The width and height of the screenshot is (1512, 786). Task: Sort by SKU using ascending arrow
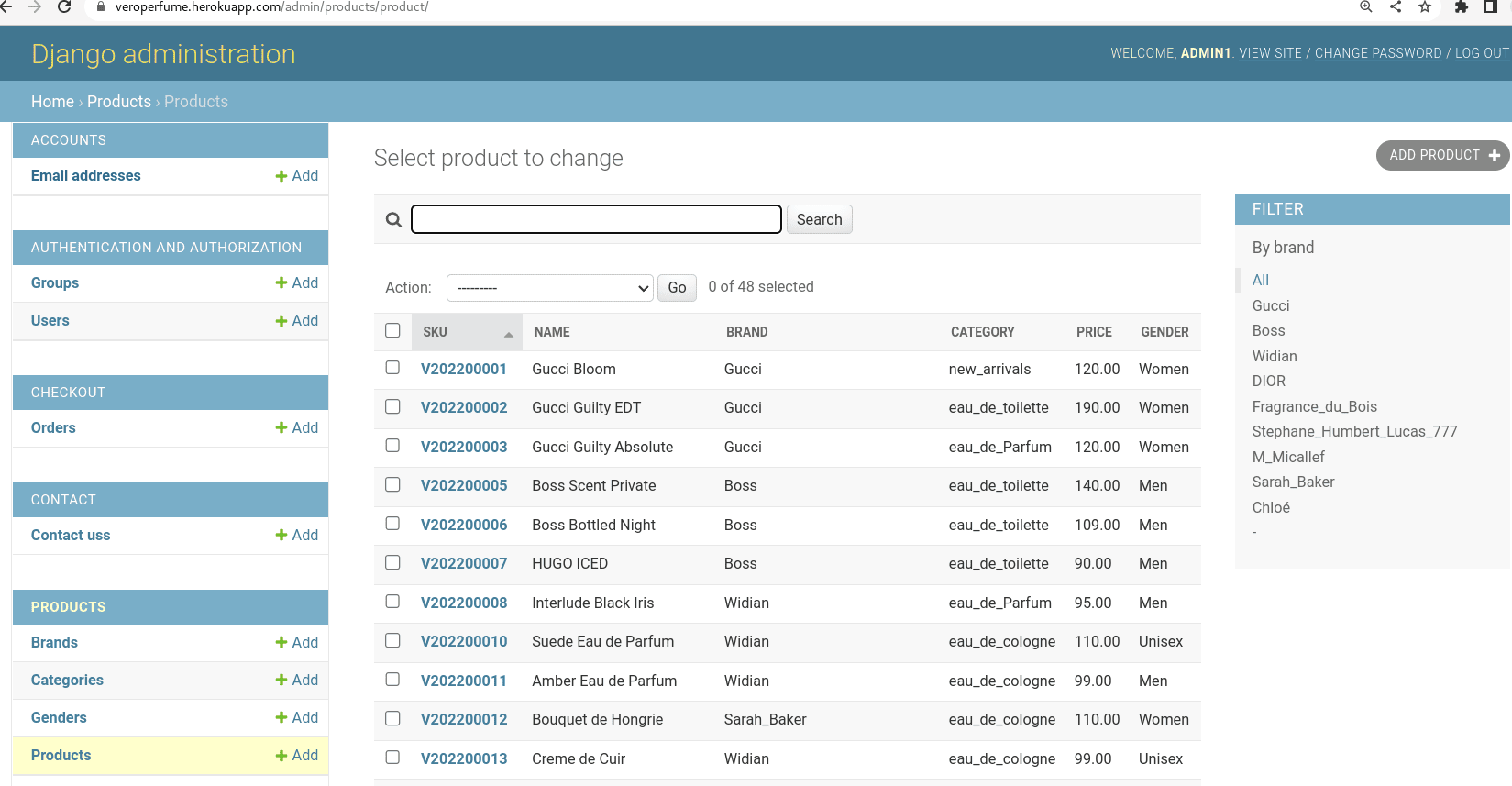[x=509, y=335]
